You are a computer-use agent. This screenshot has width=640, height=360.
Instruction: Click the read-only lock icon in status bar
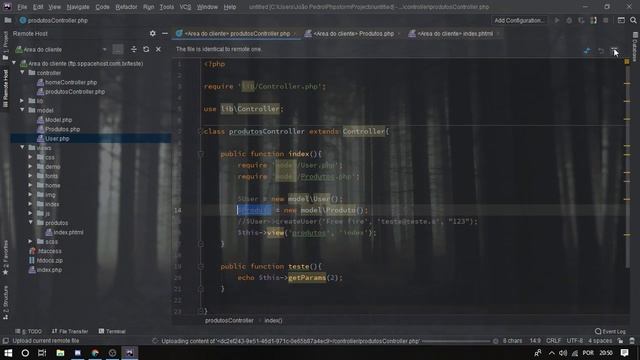[x=620, y=341]
